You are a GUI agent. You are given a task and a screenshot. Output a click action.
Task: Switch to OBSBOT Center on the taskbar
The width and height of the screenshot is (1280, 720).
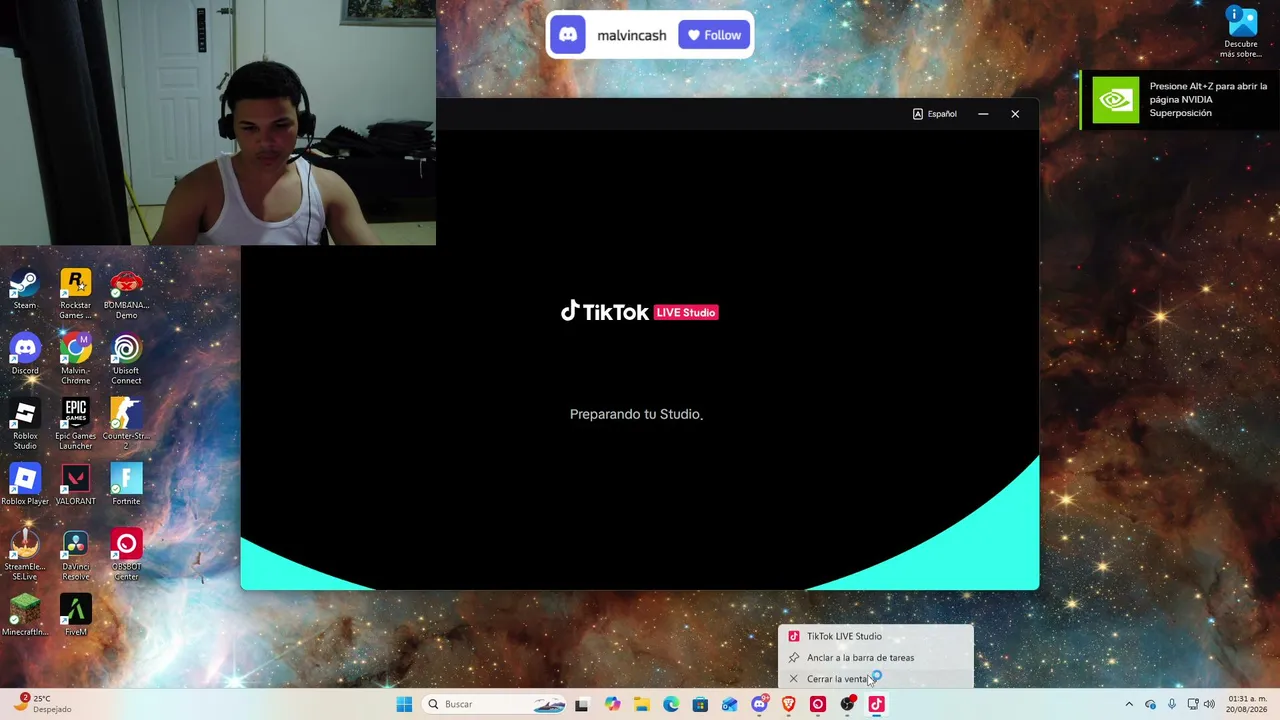point(818,704)
